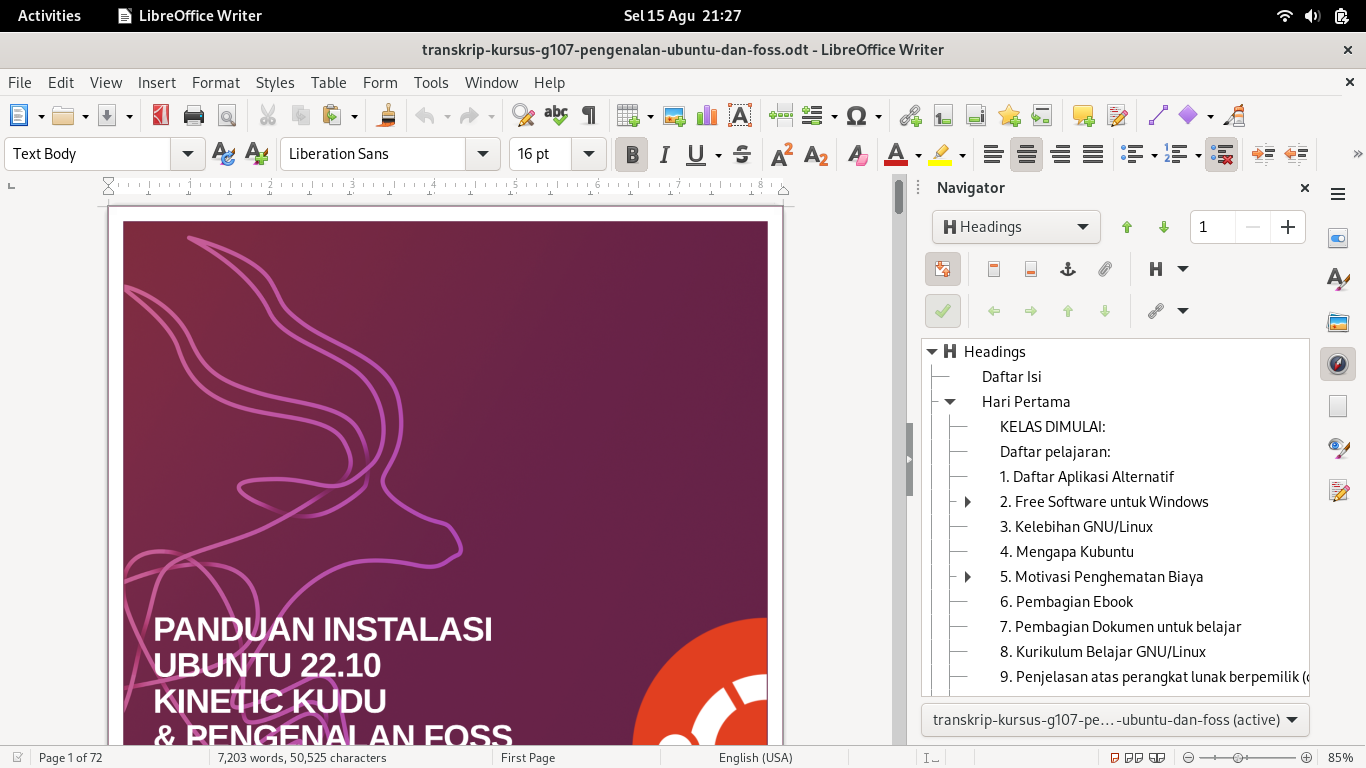Export document directly as PDF
1366x768 pixels.
pyautogui.click(x=160, y=116)
